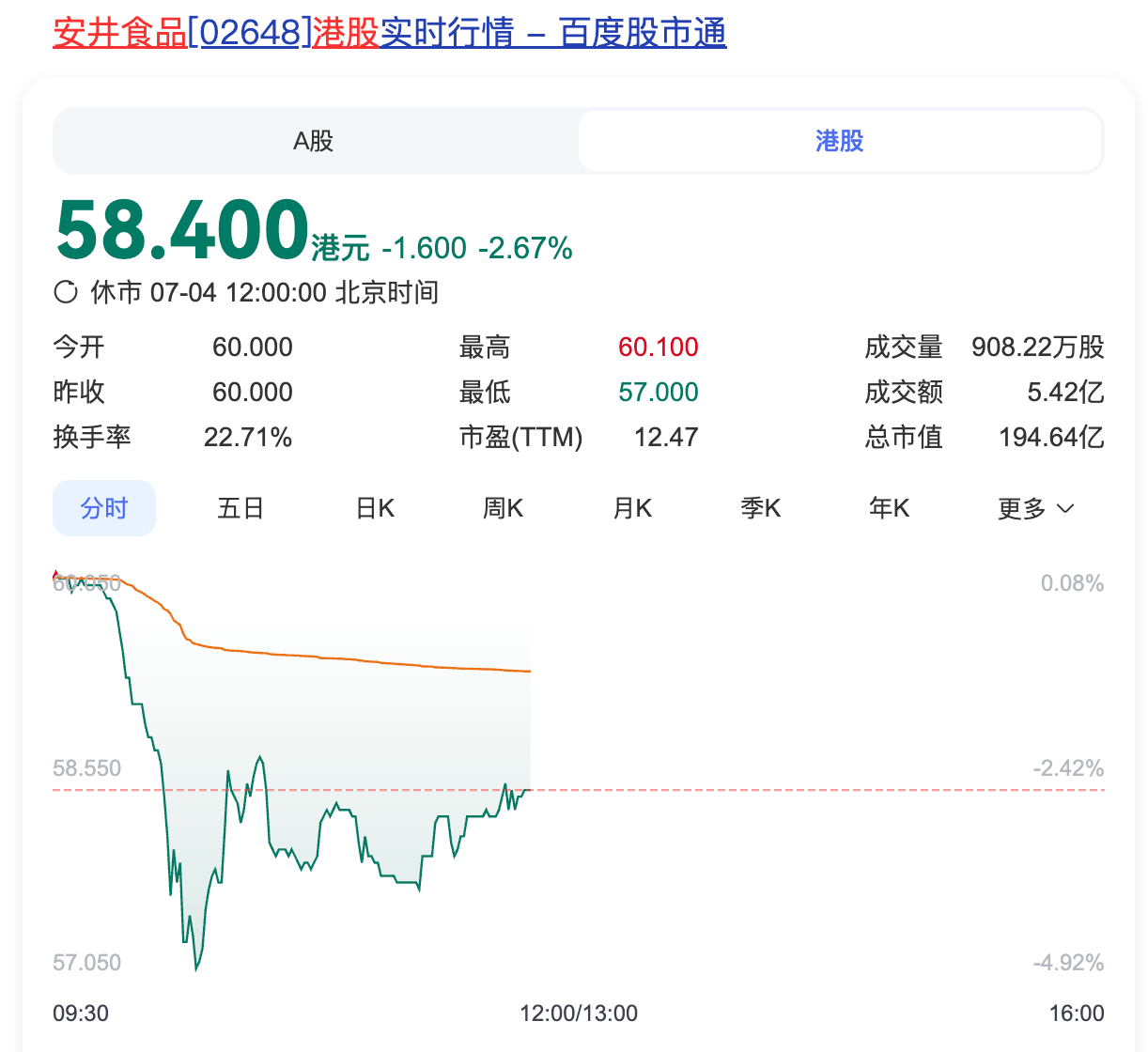This screenshot has width=1148, height=1052.
Task: Open the 安井食品[02648] 百度股市通 title link
Action: coord(390,33)
